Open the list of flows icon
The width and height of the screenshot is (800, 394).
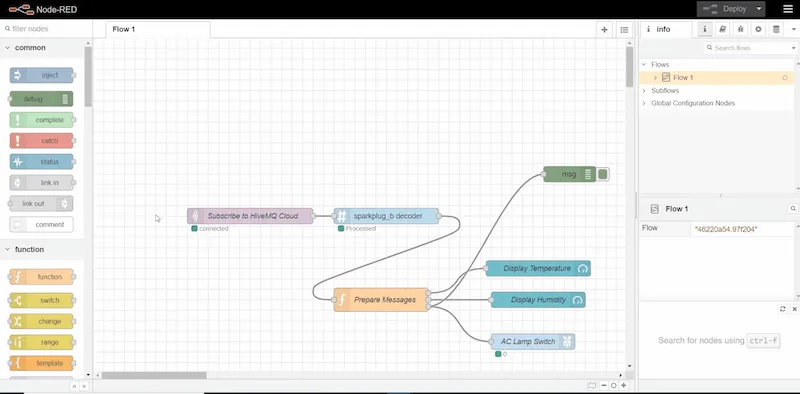[x=624, y=30]
